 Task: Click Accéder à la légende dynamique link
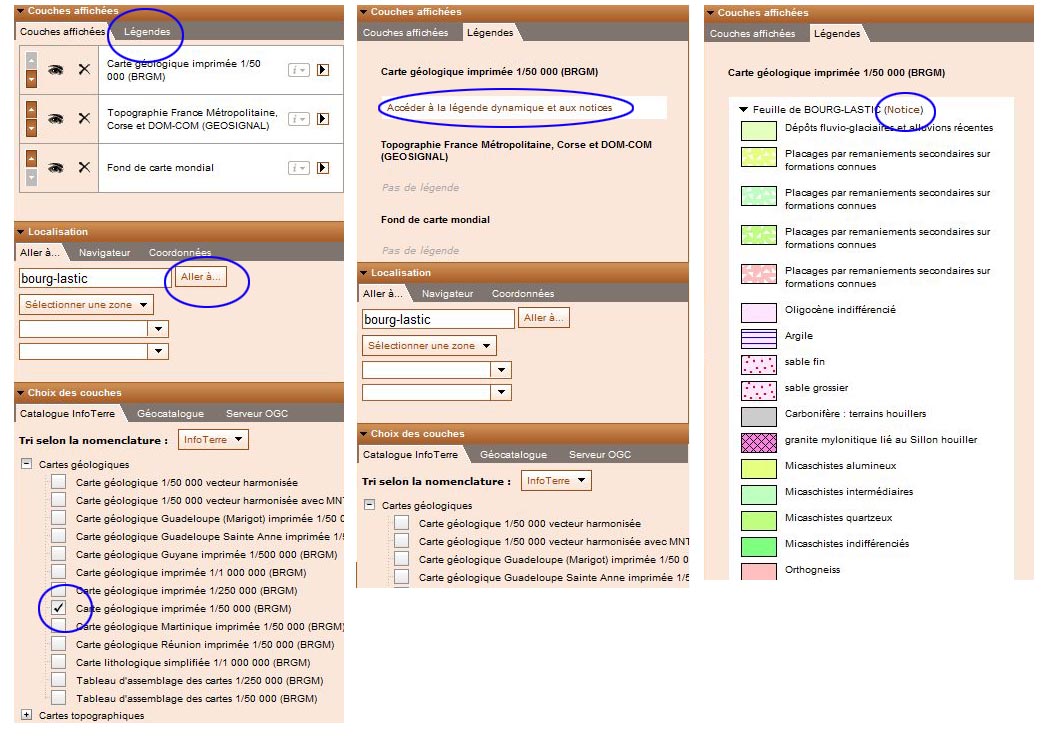point(499,107)
